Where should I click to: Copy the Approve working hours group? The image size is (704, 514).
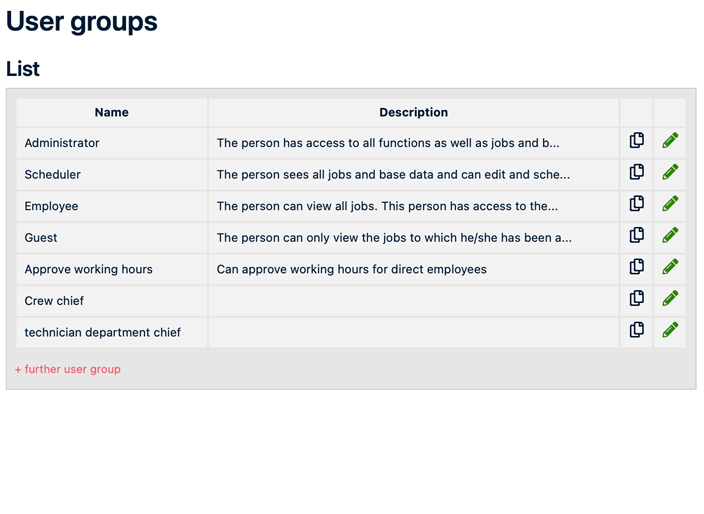636,268
